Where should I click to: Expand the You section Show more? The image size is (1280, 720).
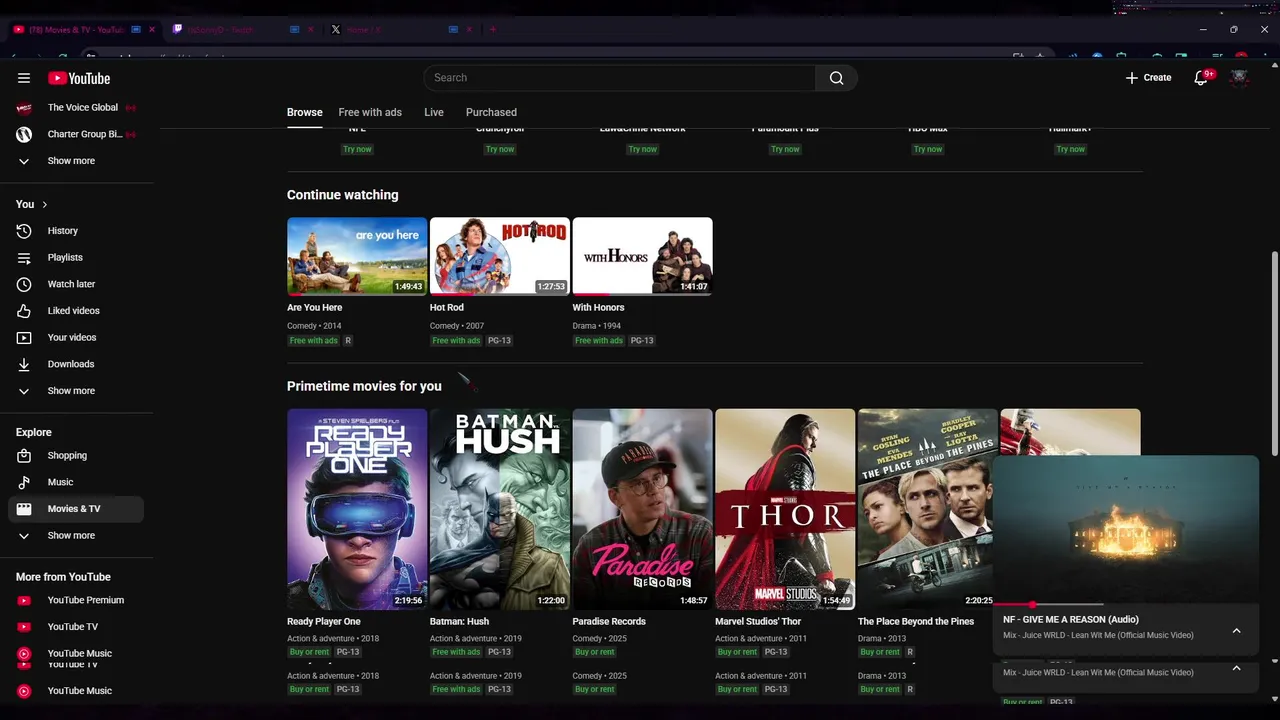click(71, 391)
